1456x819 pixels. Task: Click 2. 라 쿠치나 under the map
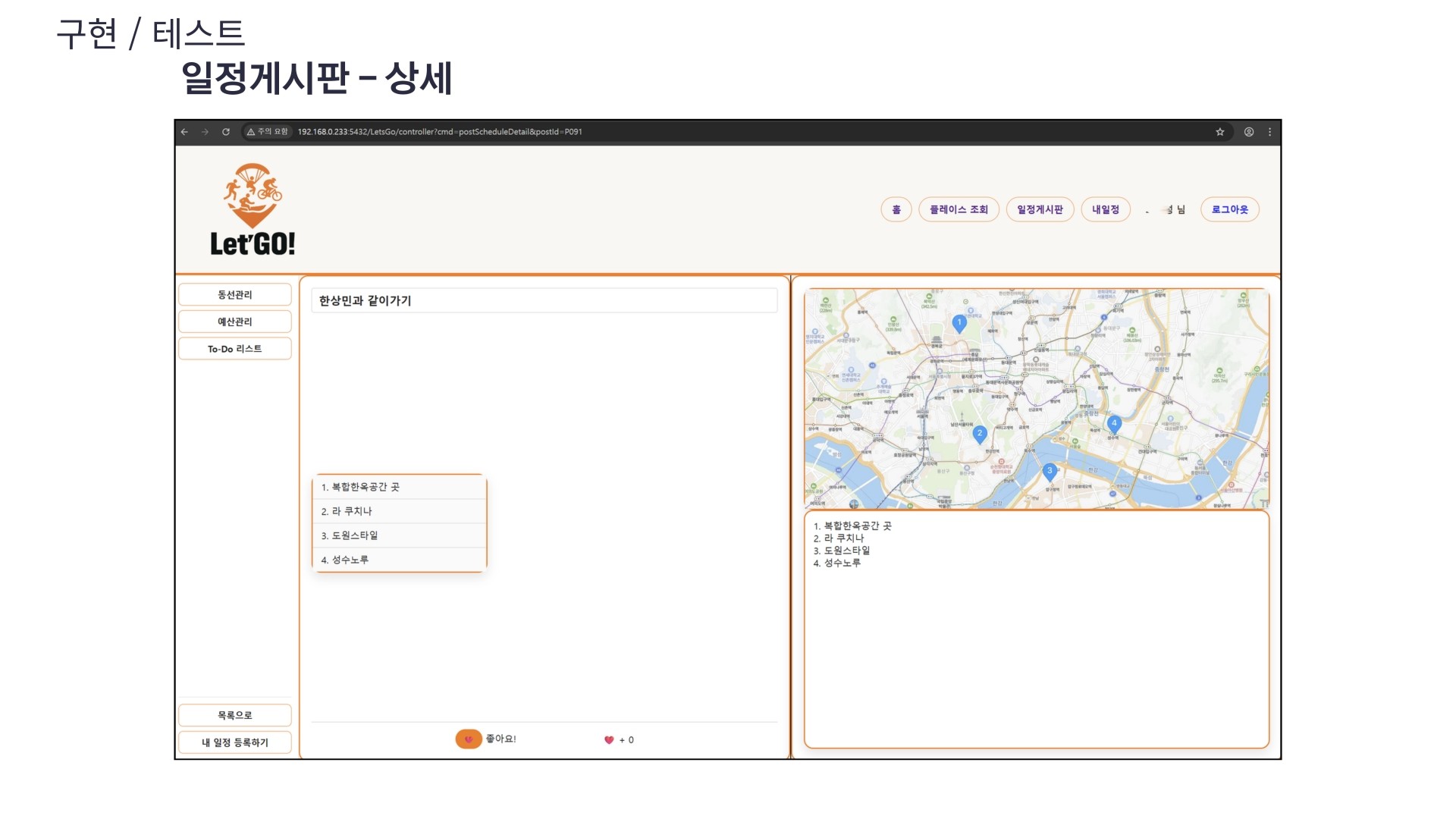coord(839,538)
